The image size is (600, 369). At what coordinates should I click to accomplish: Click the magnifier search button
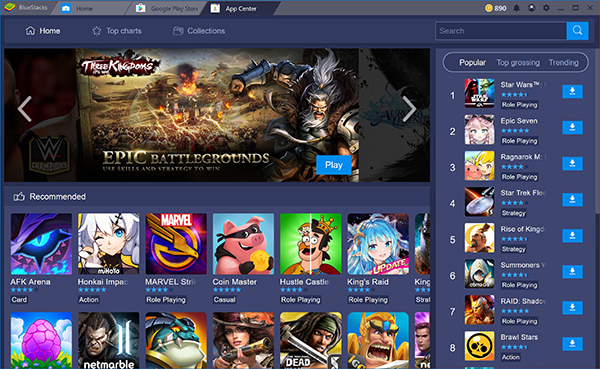tap(577, 31)
